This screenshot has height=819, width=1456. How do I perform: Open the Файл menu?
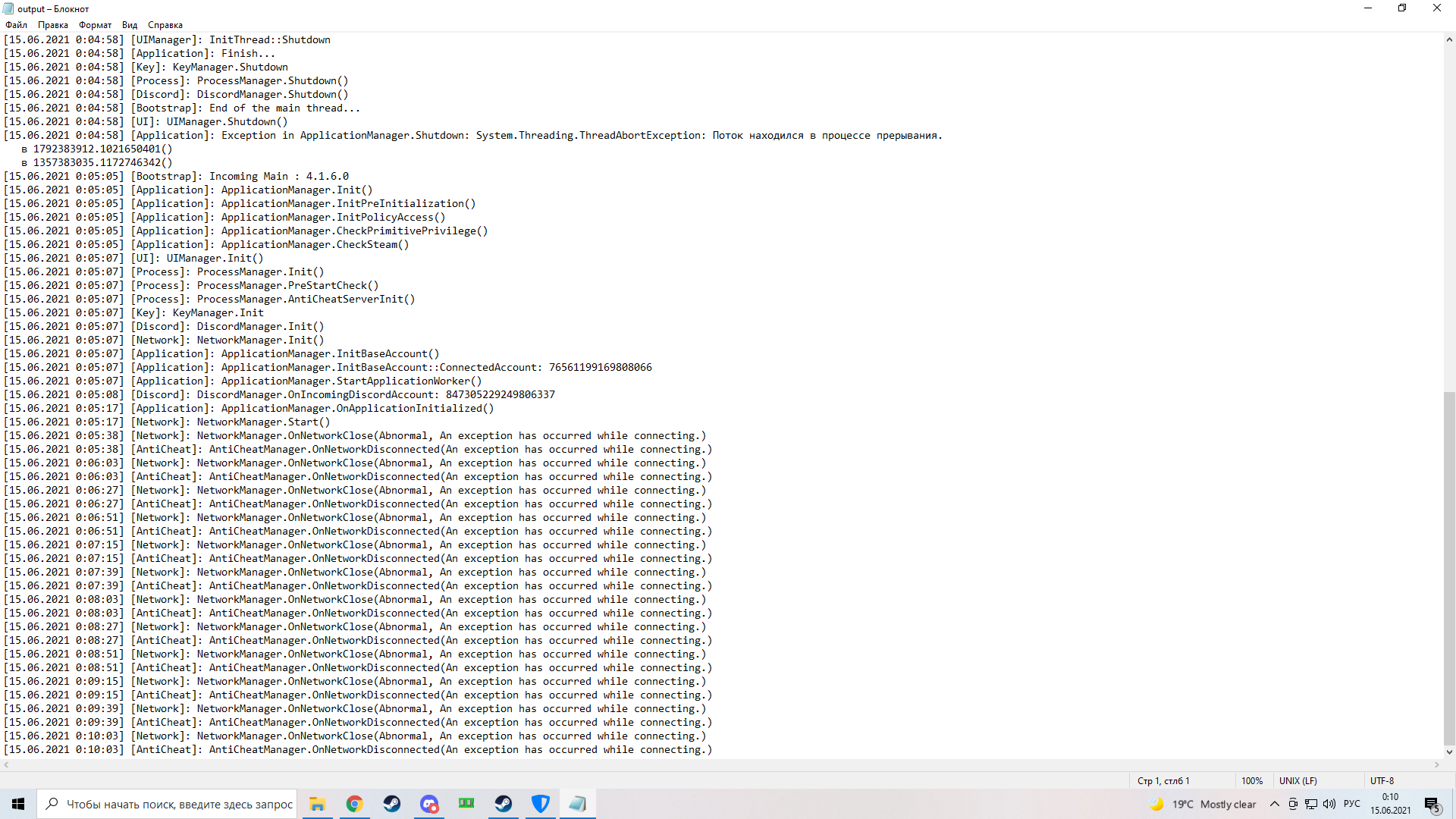(x=16, y=25)
